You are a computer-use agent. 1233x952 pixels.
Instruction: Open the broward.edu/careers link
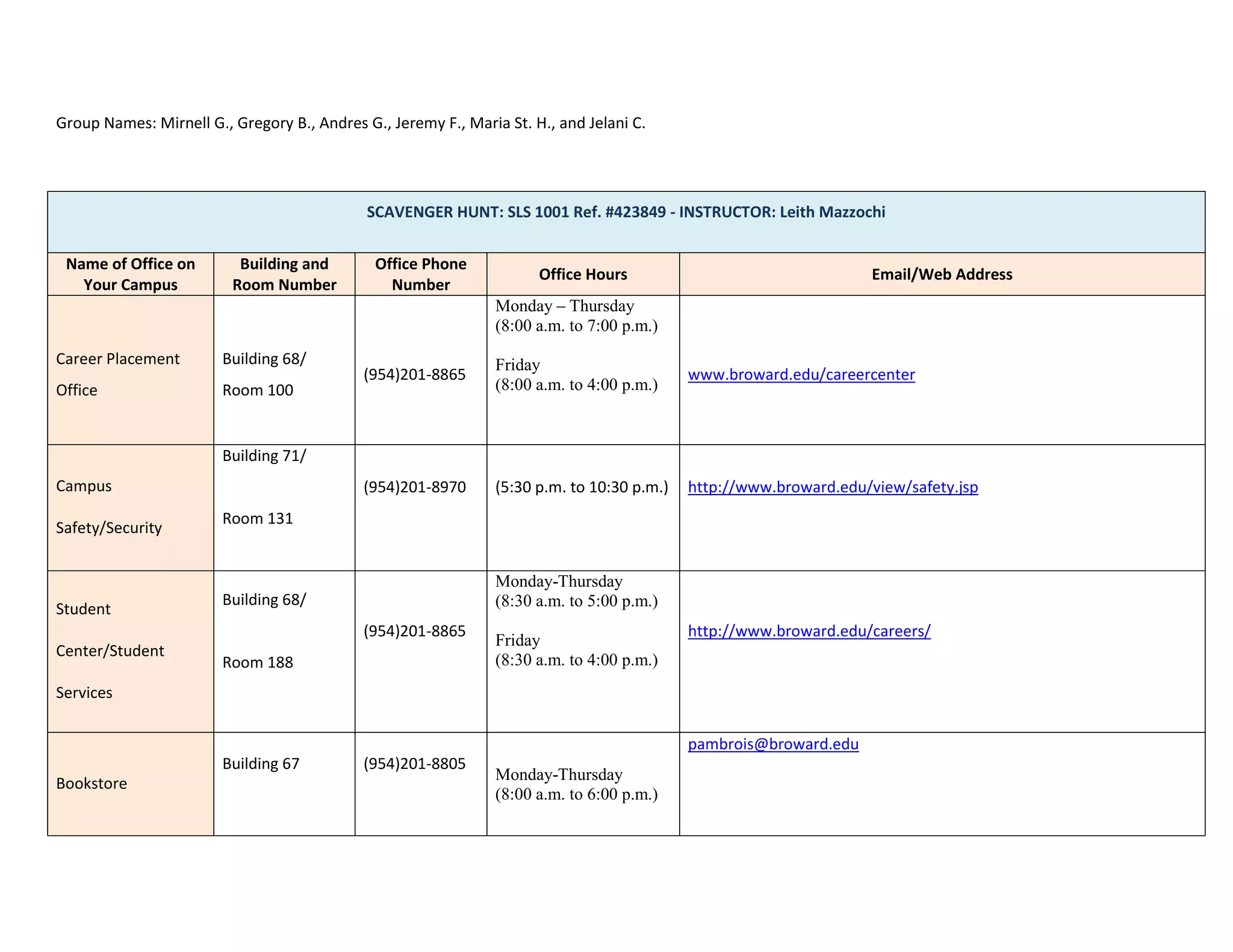click(809, 631)
